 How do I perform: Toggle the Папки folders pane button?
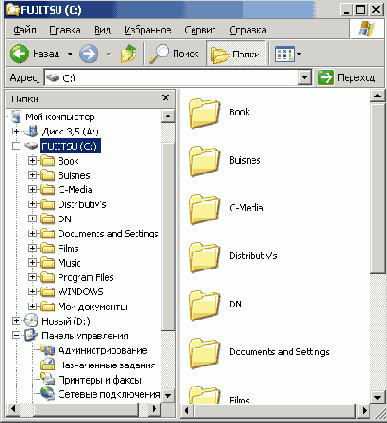(x=236, y=54)
